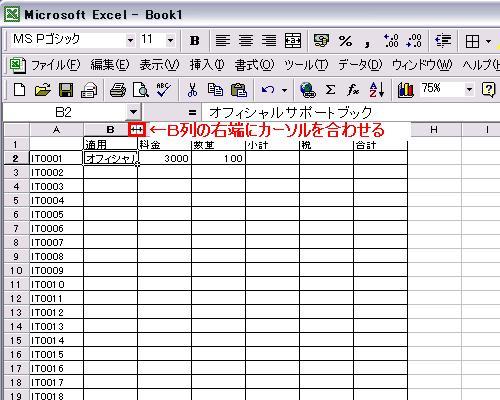The image size is (500, 400).
Task: Toggle Bold formatting button
Action: 195,41
